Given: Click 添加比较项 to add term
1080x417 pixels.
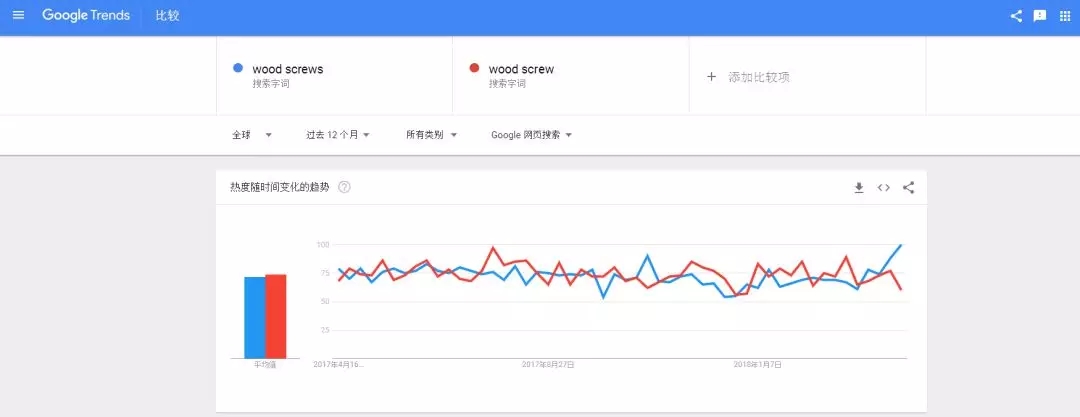Looking at the screenshot, I should 750,77.
